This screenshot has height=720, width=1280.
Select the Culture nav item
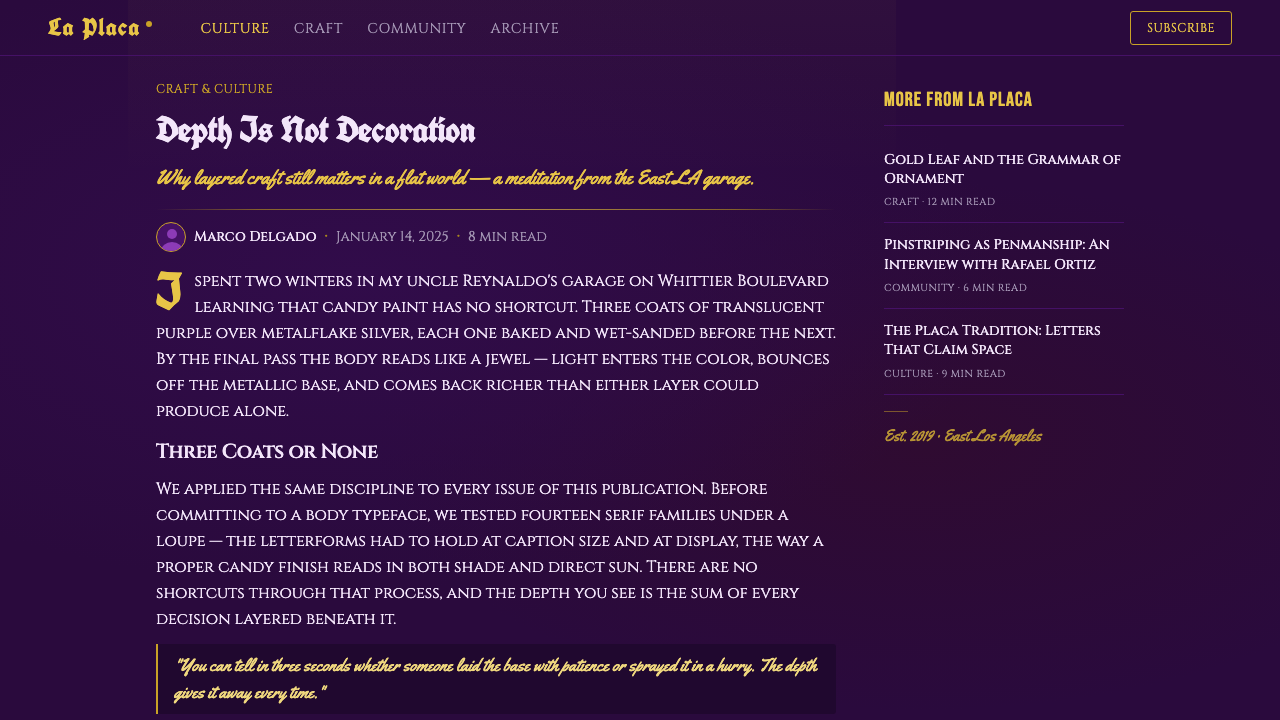click(234, 28)
